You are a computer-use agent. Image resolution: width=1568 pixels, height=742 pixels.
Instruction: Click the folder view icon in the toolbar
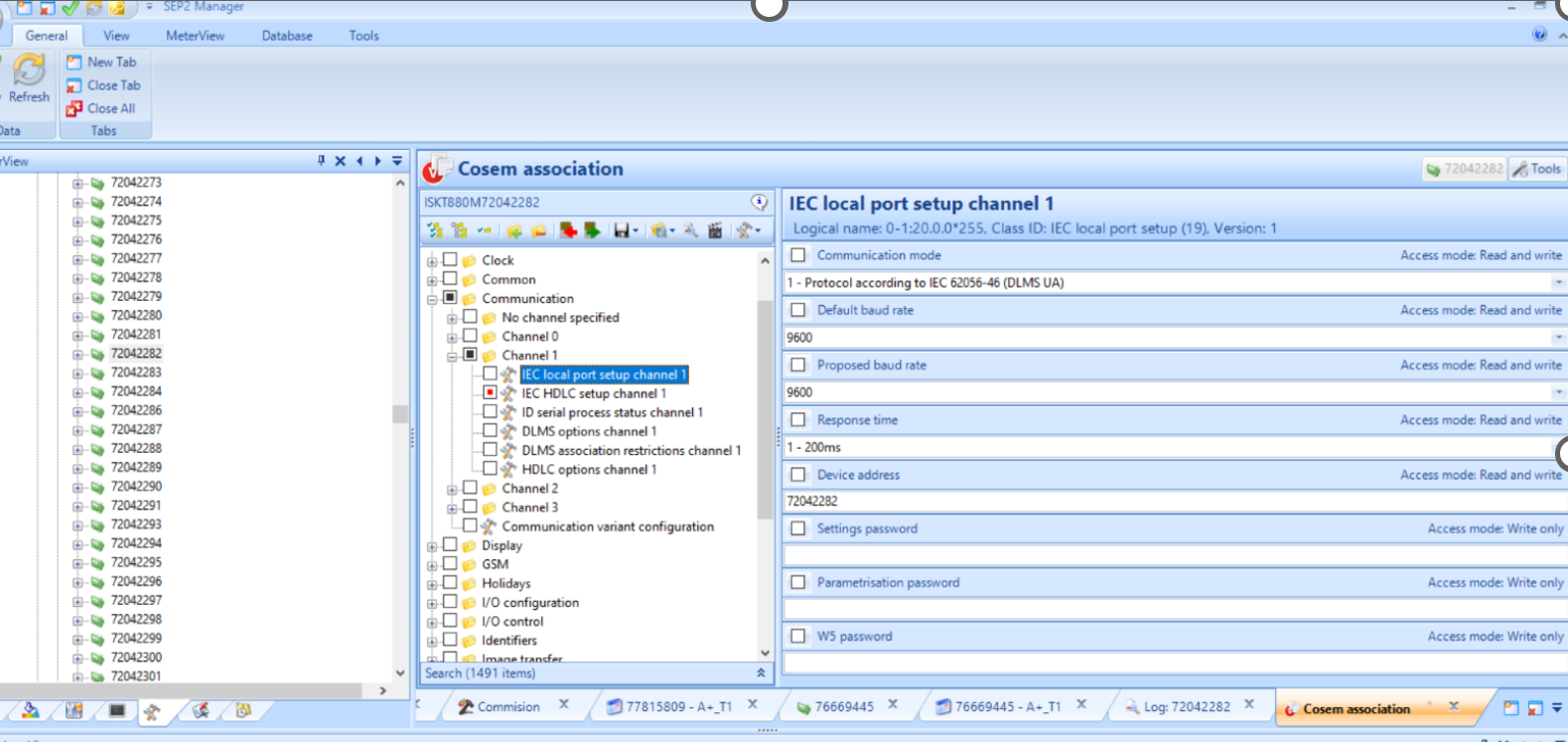(658, 230)
